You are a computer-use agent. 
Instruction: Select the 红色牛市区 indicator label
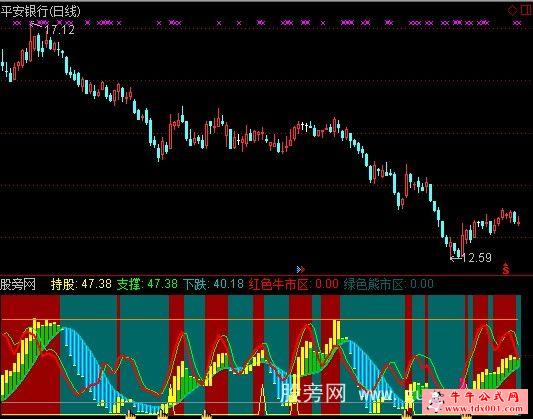(278, 284)
